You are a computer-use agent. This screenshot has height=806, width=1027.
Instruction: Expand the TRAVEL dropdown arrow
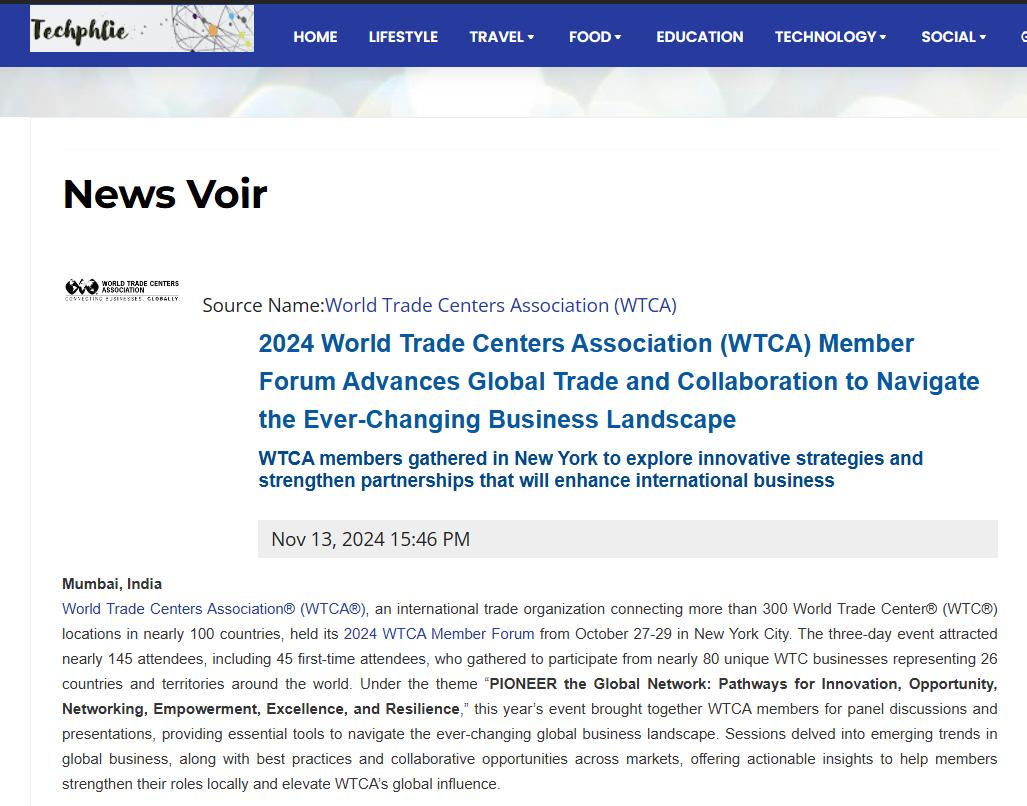[531, 37]
